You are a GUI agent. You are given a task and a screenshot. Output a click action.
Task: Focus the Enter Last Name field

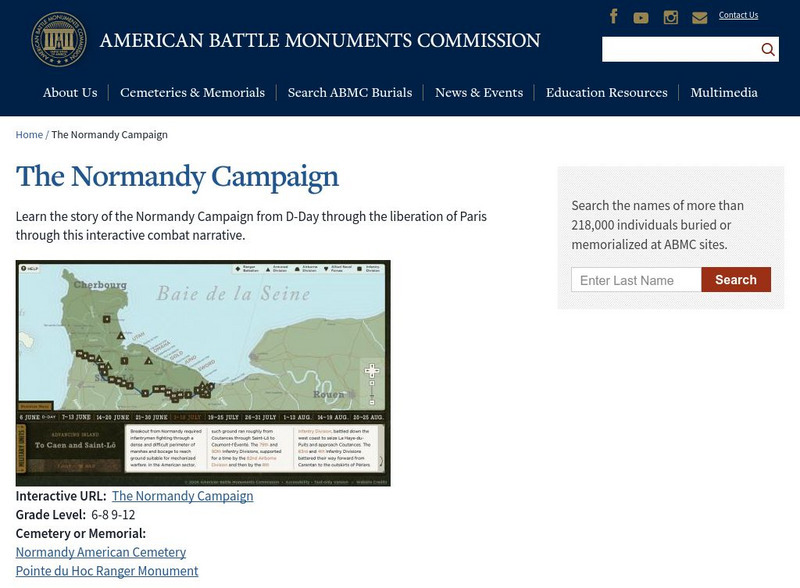click(x=636, y=280)
